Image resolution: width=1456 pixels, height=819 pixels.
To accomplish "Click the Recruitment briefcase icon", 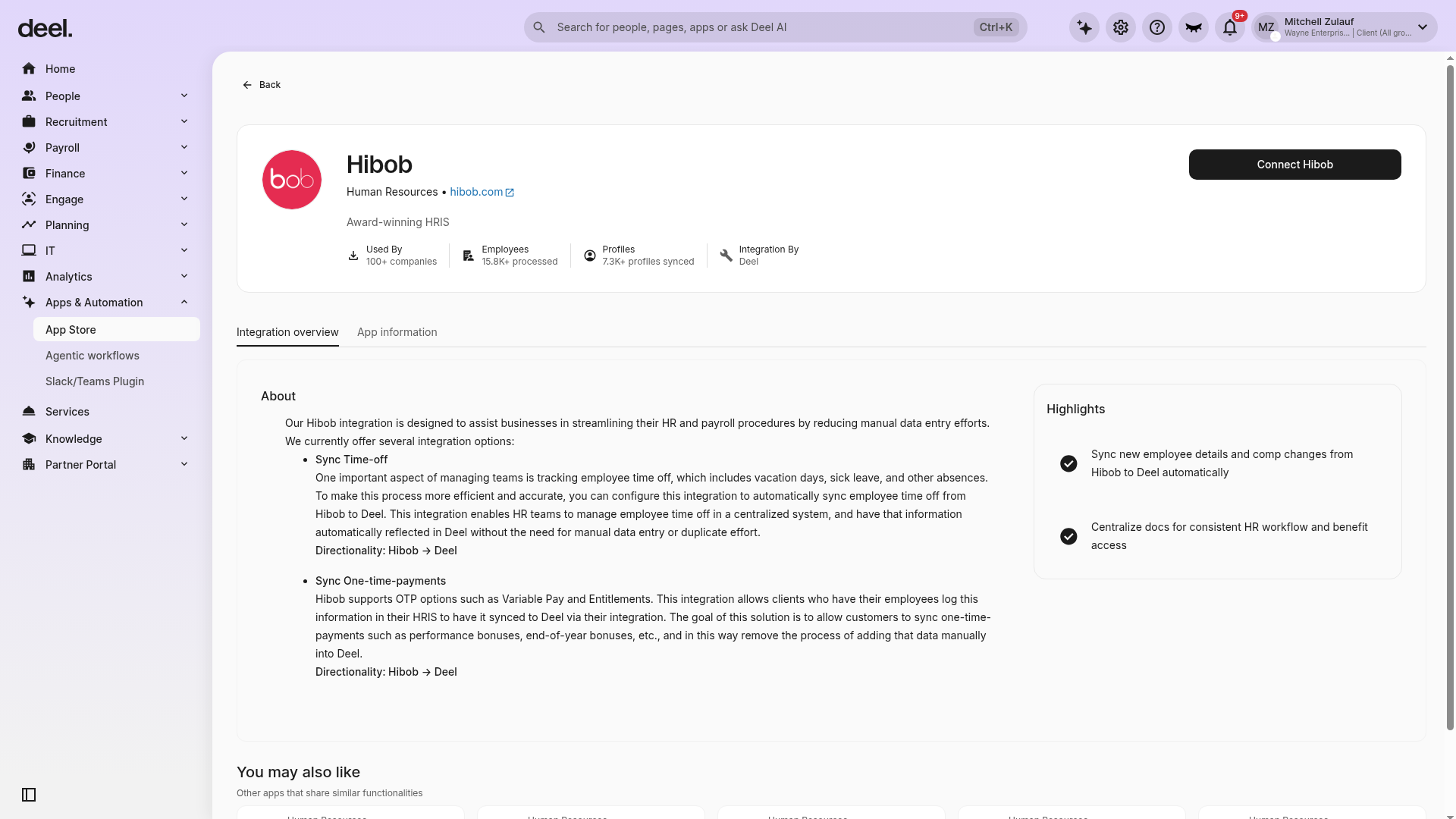I will [29, 122].
